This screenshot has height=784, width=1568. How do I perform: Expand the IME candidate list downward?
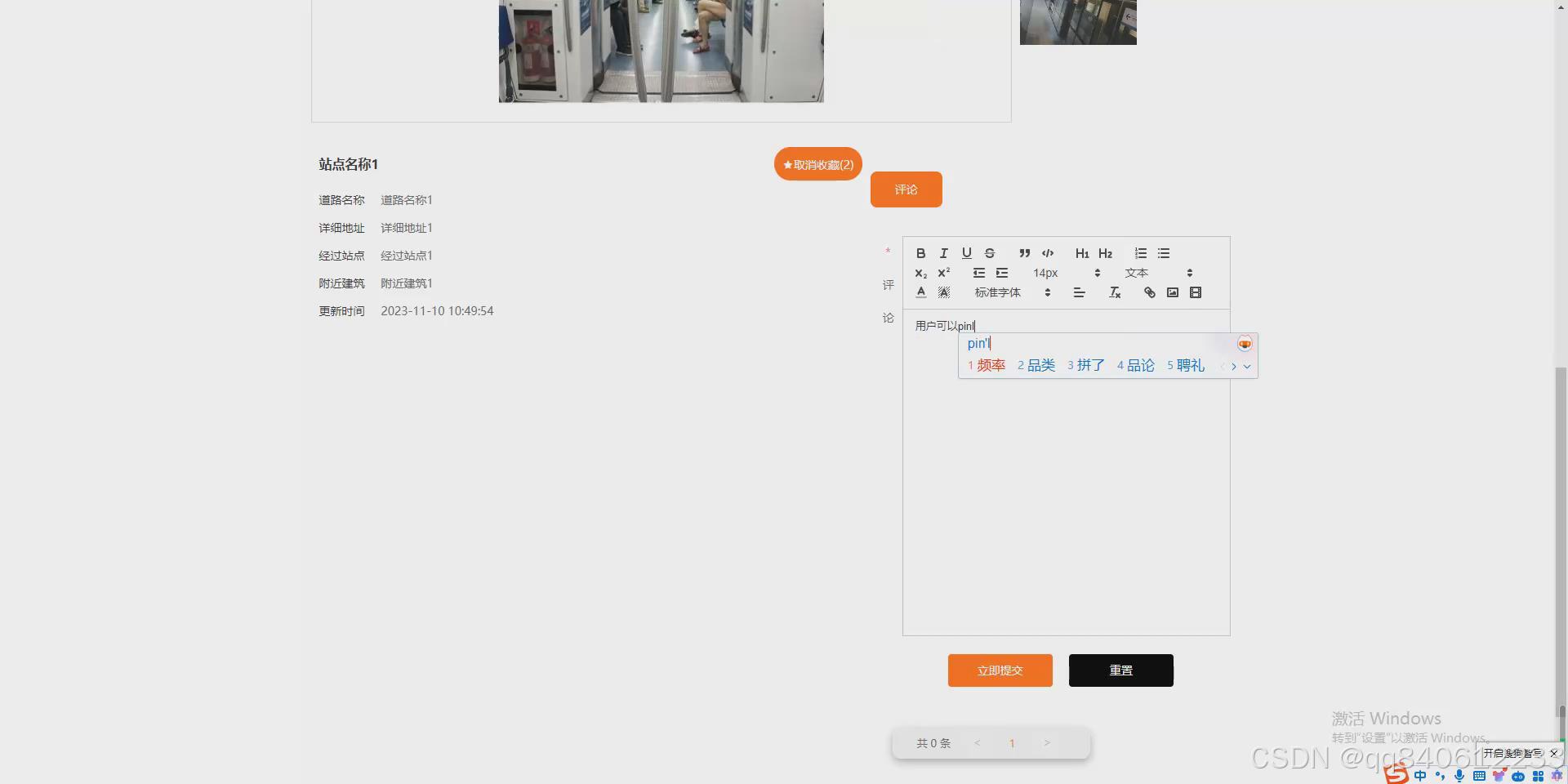(1247, 367)
